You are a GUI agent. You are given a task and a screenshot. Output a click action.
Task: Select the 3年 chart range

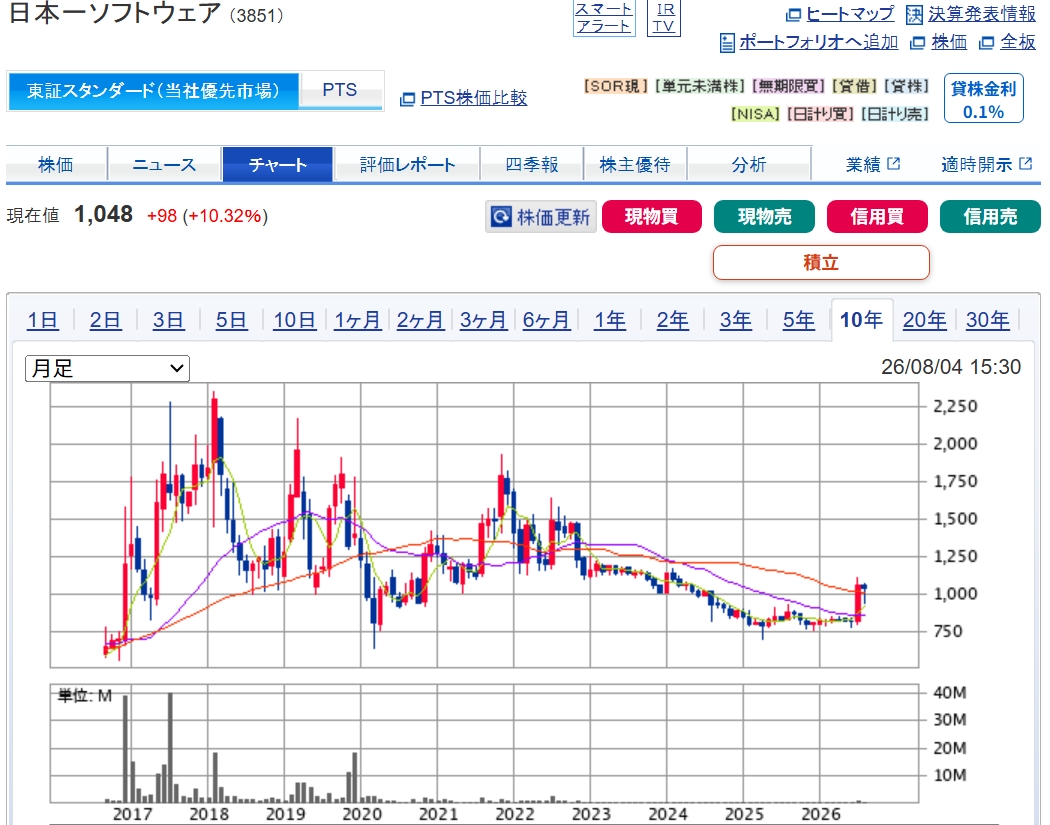click(x=735, y=320)
